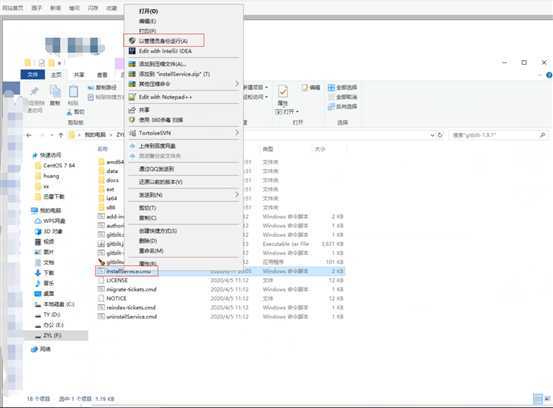Select reindex-tickets.cmd in the file list
553x408 pixels.
click(127, 307)
